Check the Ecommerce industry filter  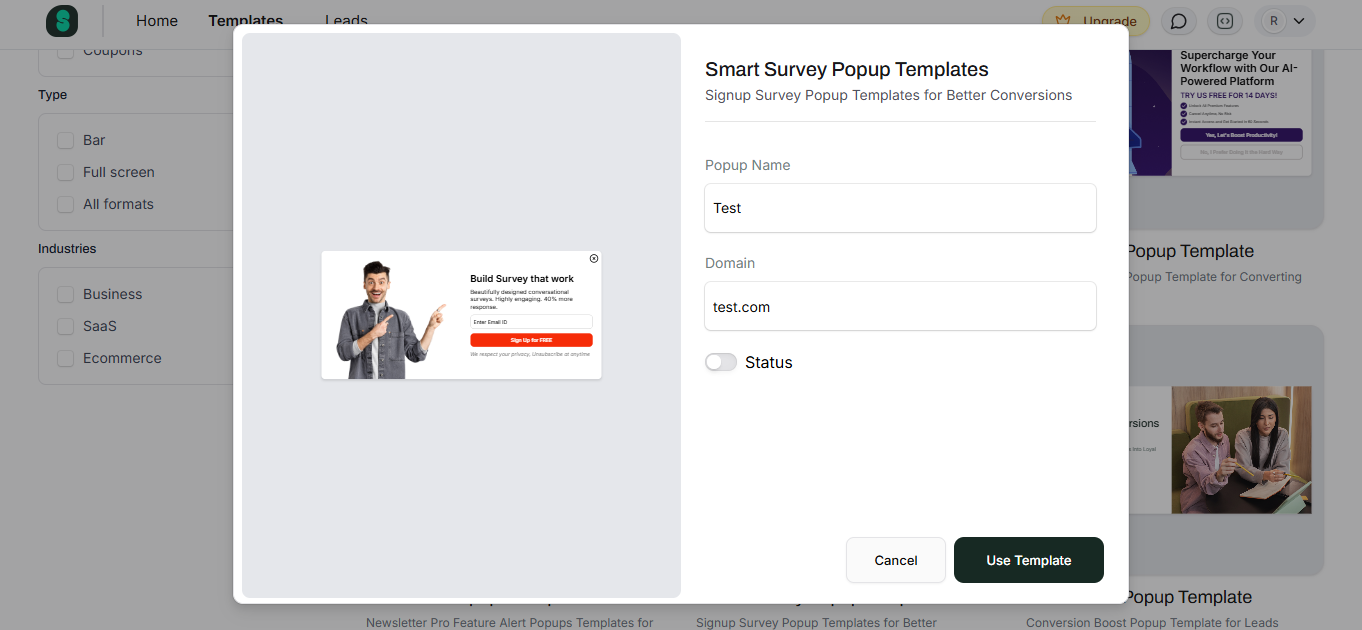[65, 358]
